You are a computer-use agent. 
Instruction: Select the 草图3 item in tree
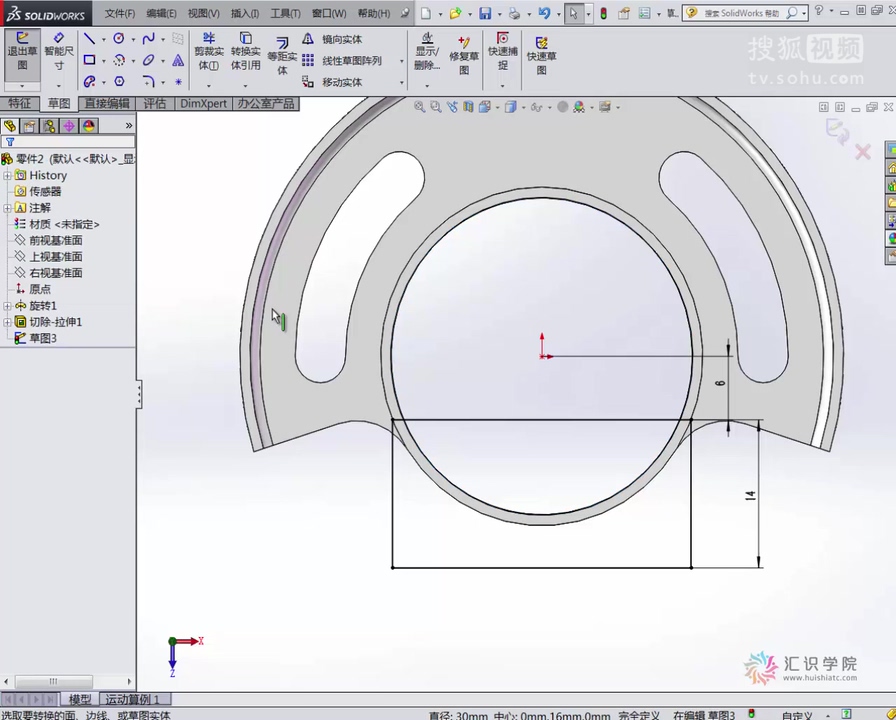[x=43, y=338]
